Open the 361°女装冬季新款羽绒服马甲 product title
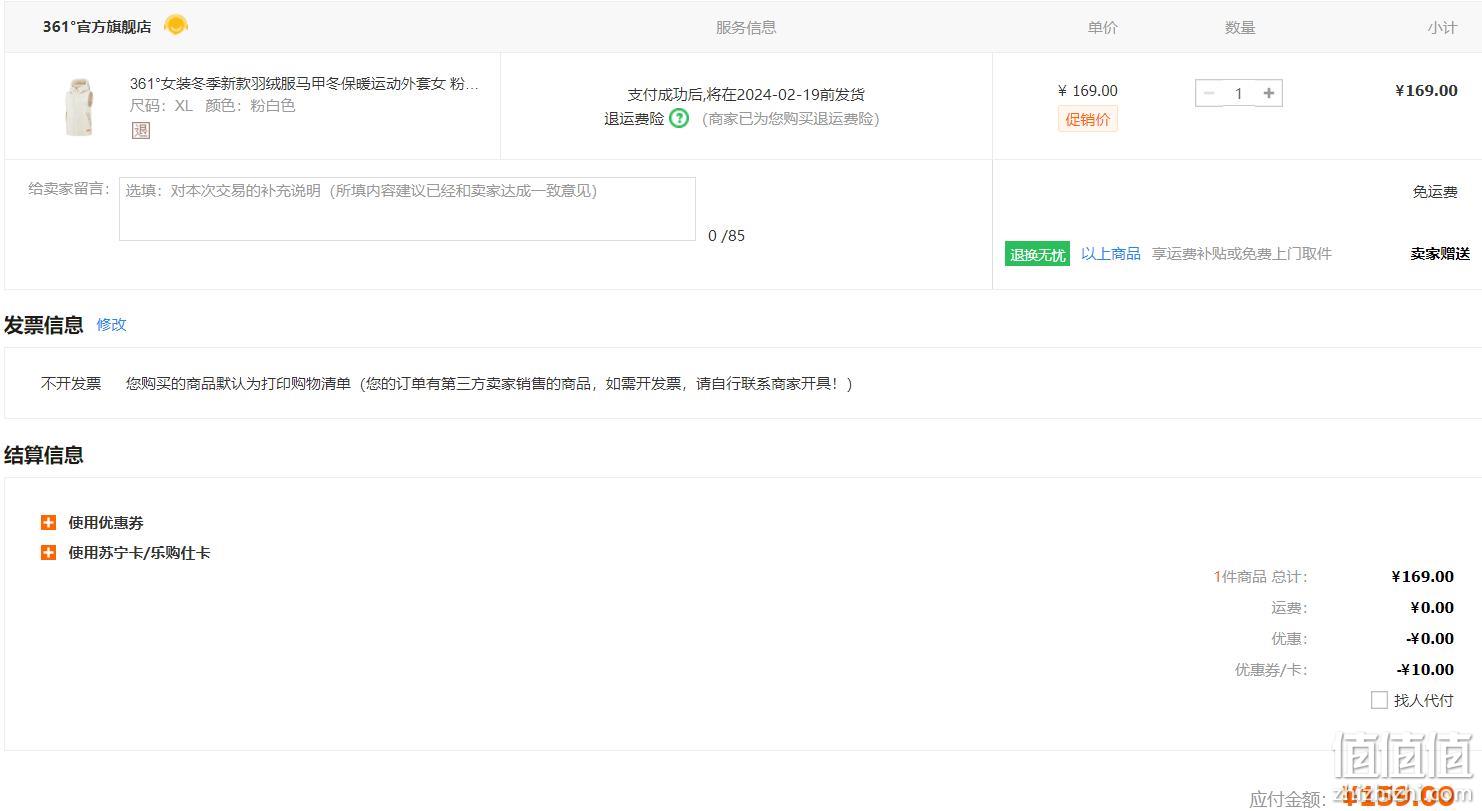 pyautogui.click(x=304, y=83)
